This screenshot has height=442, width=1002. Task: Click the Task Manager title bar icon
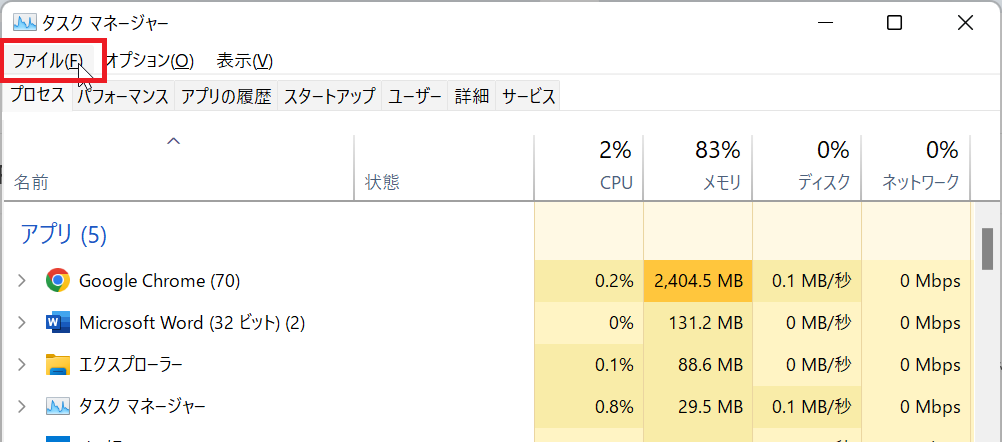(x=24, y=23)
